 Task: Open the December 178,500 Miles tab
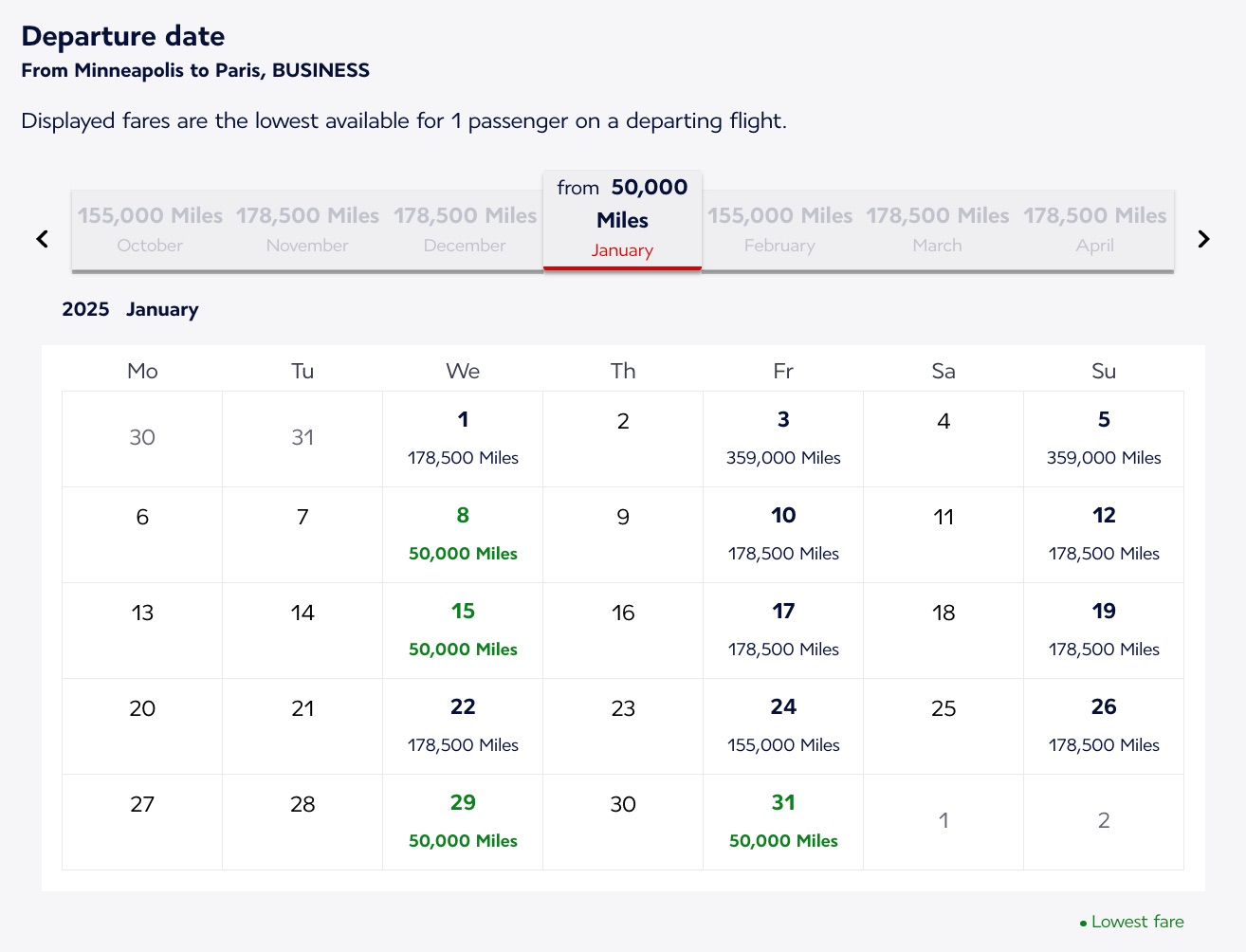pos(465,229)
